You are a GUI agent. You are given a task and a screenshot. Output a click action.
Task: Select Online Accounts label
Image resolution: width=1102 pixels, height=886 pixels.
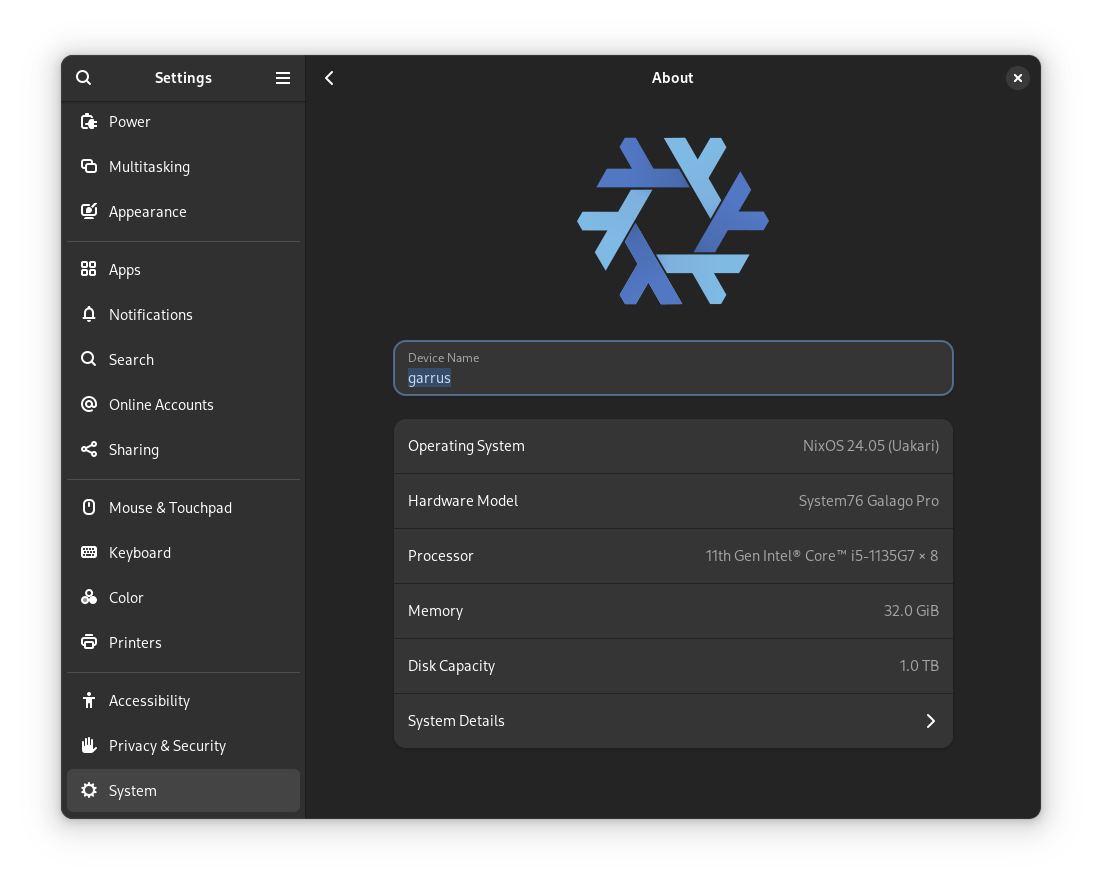click(161, 405)
